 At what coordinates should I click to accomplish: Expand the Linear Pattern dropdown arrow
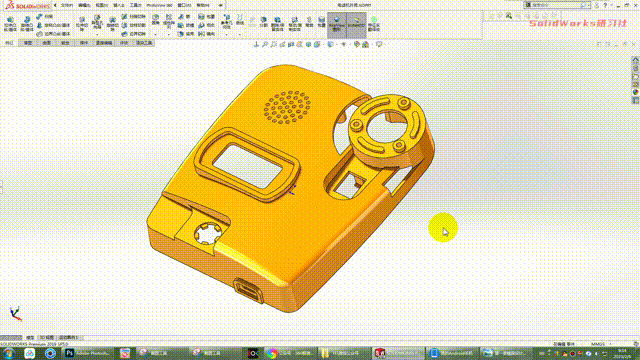[x=169, y=34]
